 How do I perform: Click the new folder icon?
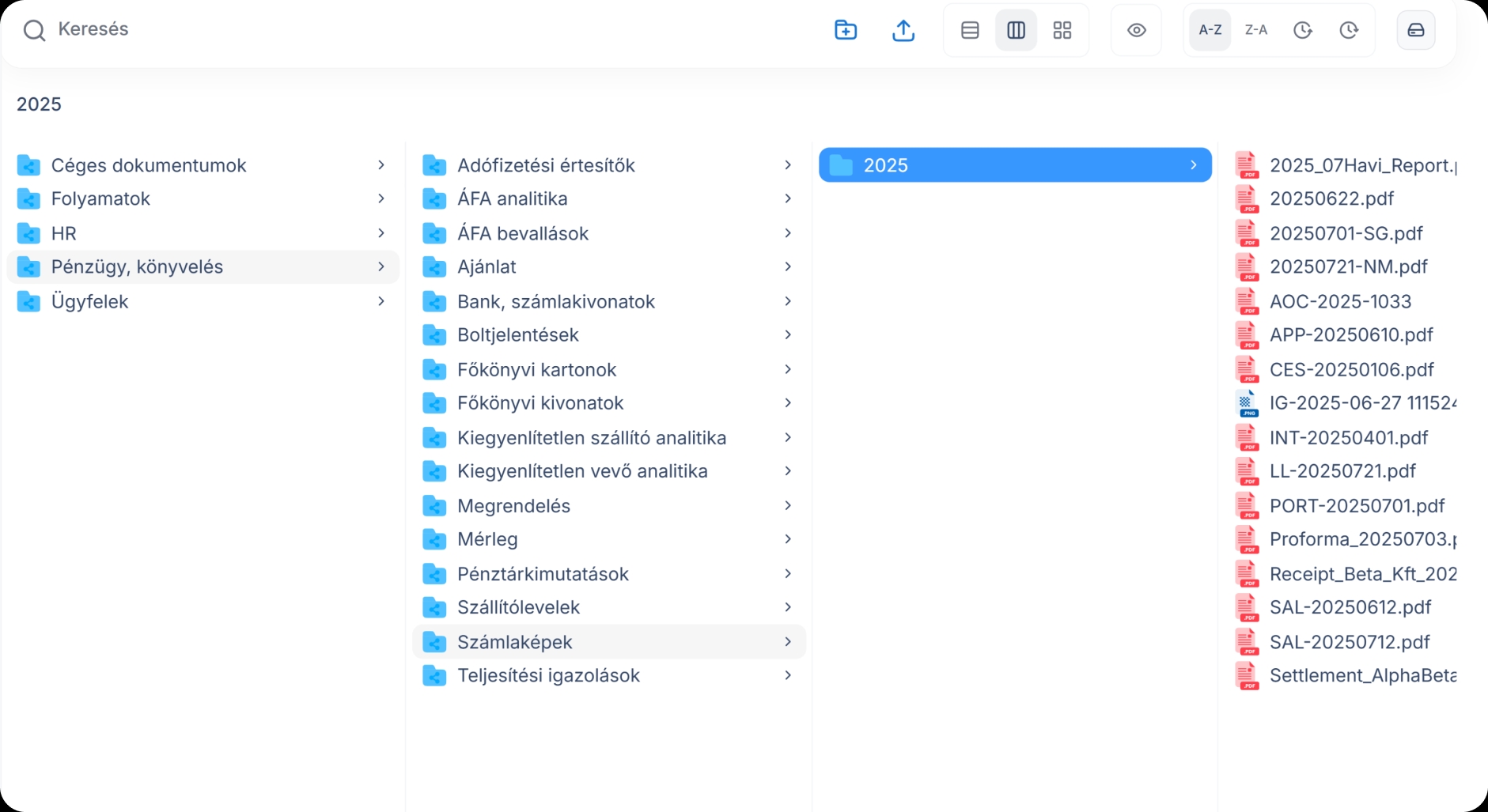845,29
